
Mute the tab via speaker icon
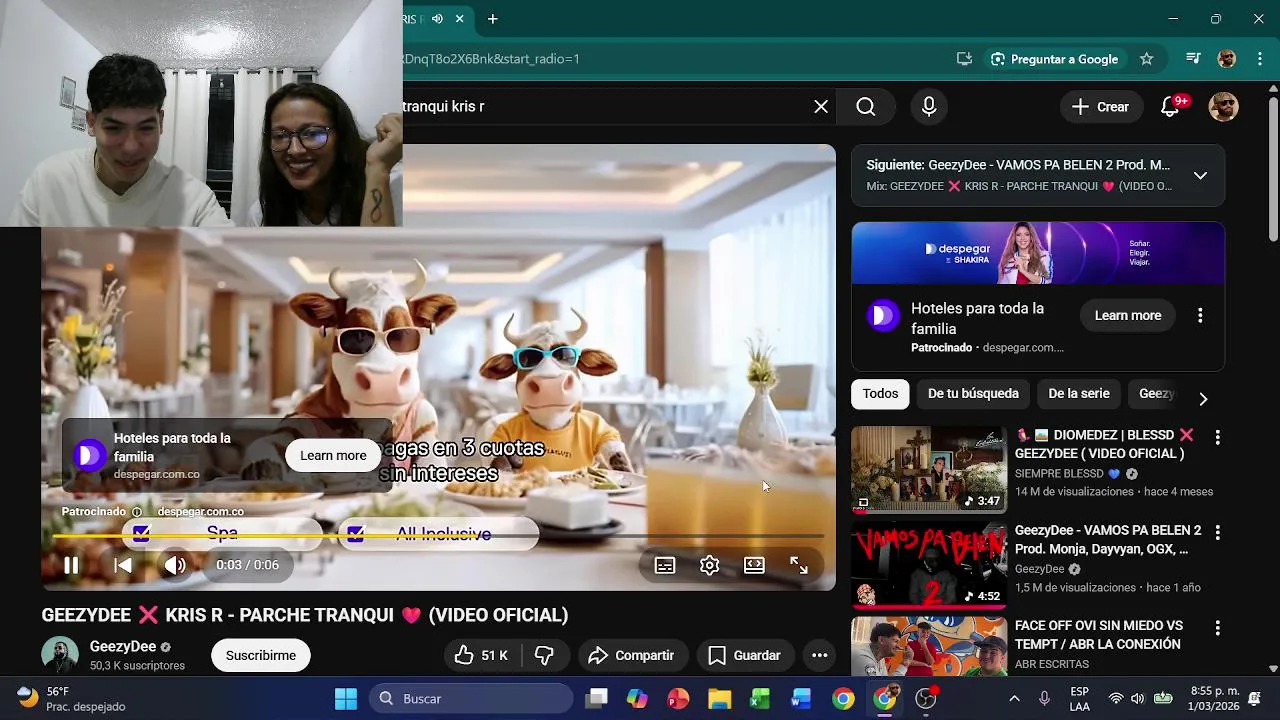coord(437,19)
